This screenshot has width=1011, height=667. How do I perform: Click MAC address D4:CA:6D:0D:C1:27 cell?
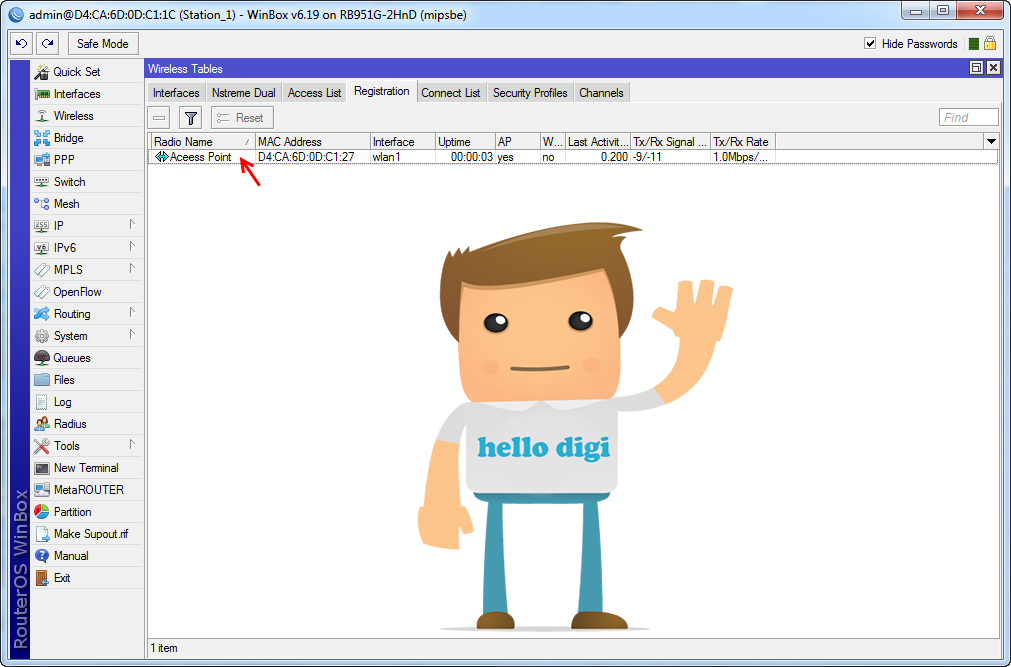pyautogui.click(x=306, y=157)
